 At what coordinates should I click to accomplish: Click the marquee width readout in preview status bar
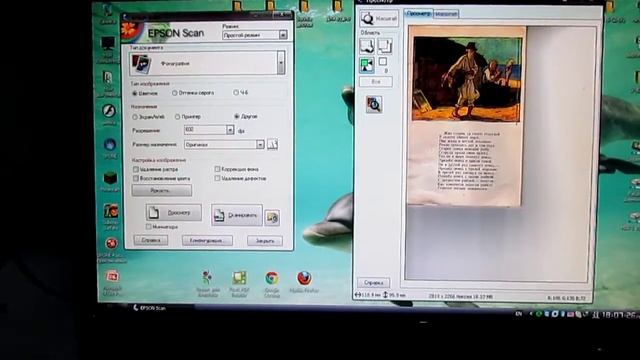click(368, 295)
